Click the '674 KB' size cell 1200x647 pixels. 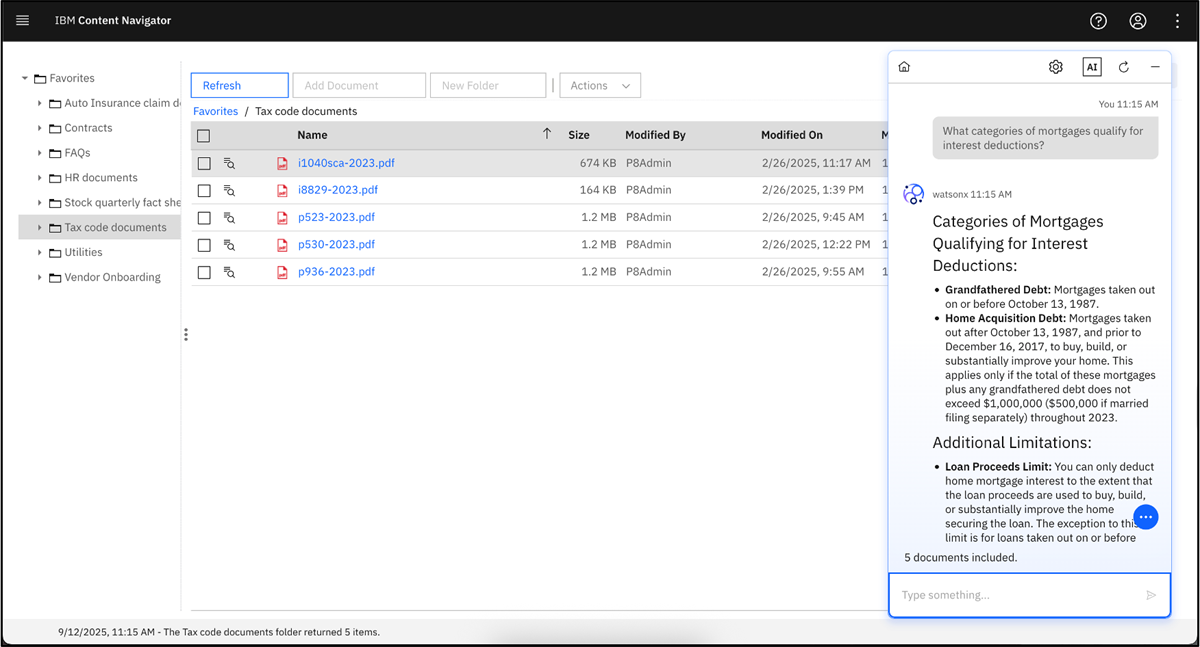pos(598,163)
